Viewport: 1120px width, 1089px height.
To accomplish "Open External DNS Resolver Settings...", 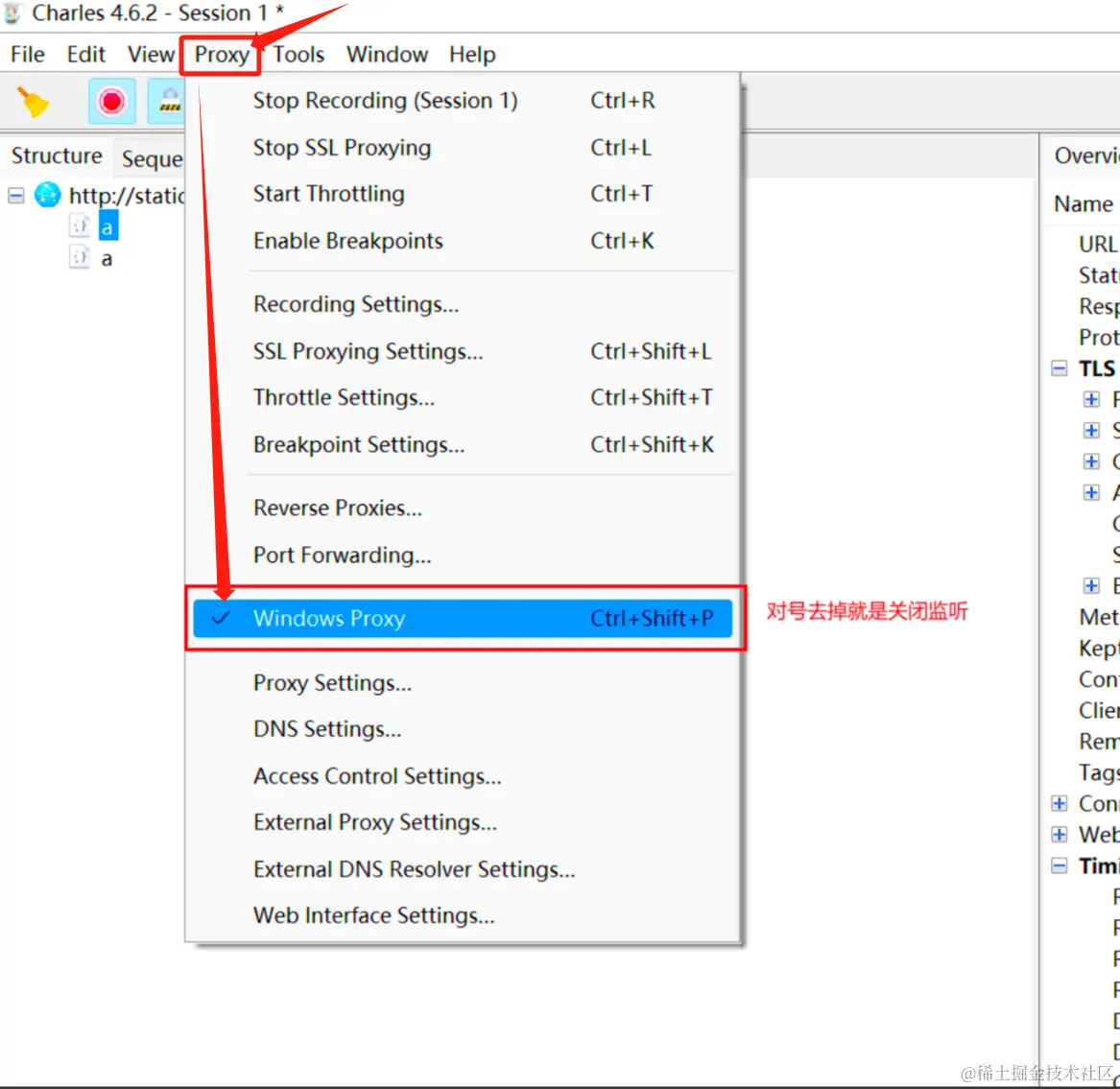I will pyautogui.click(x=463, y=869).
